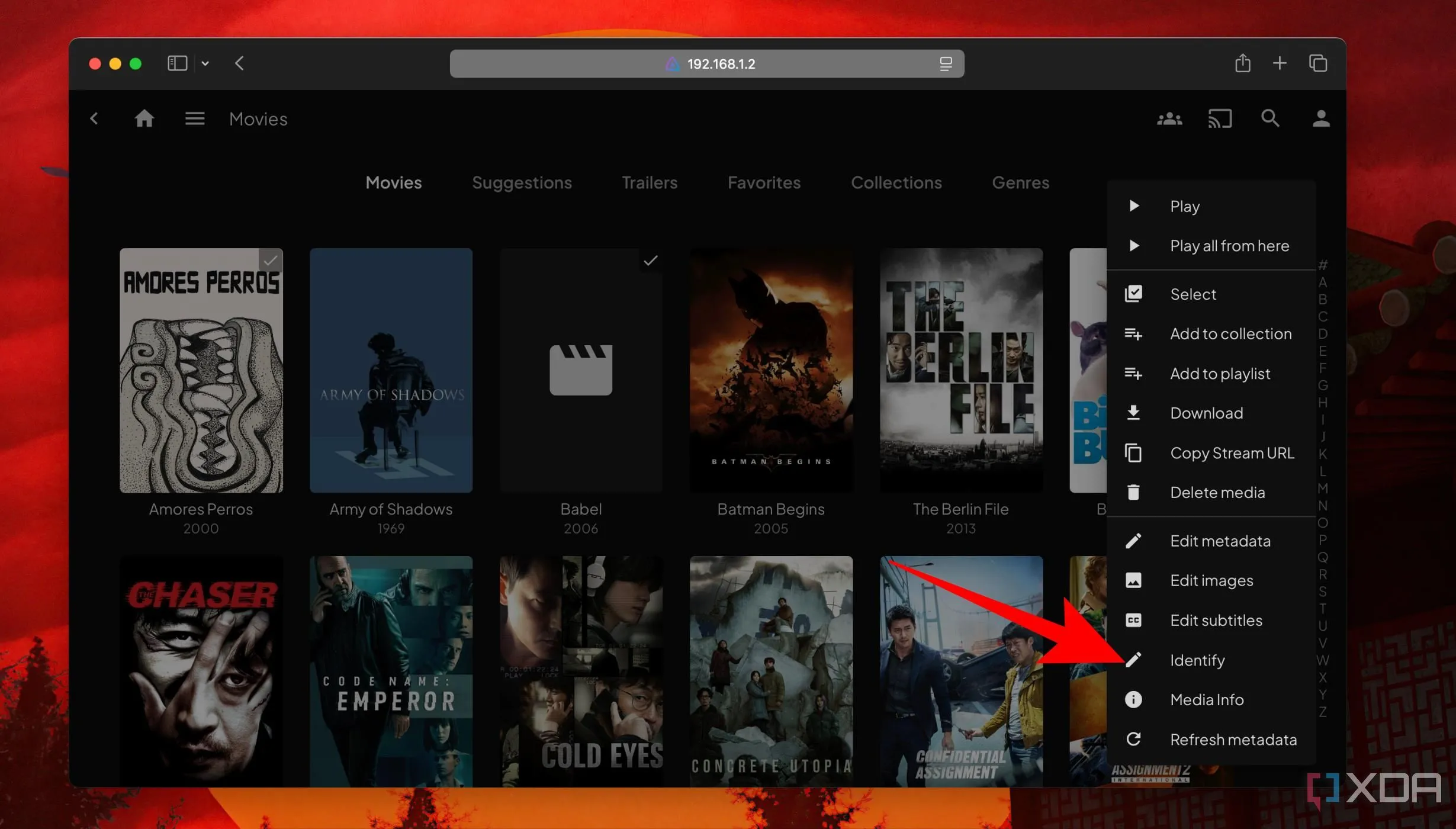Viewport: 1456px width, 829px height.
Task: Jump to letter M in alphabet picker
Action: tap(1322, 489)
